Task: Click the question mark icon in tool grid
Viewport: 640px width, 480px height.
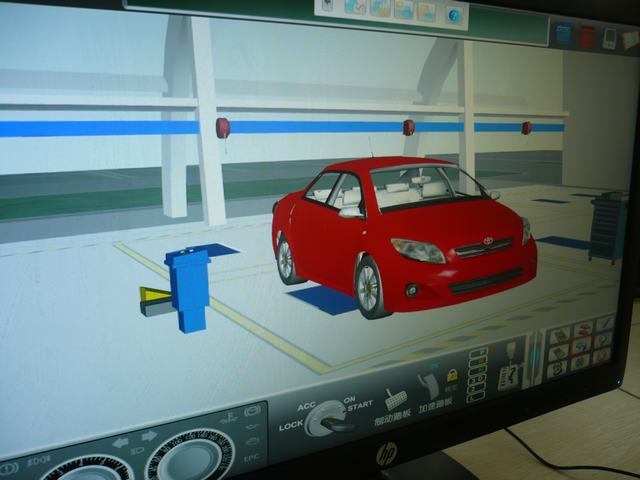Action: pos(603,340)
